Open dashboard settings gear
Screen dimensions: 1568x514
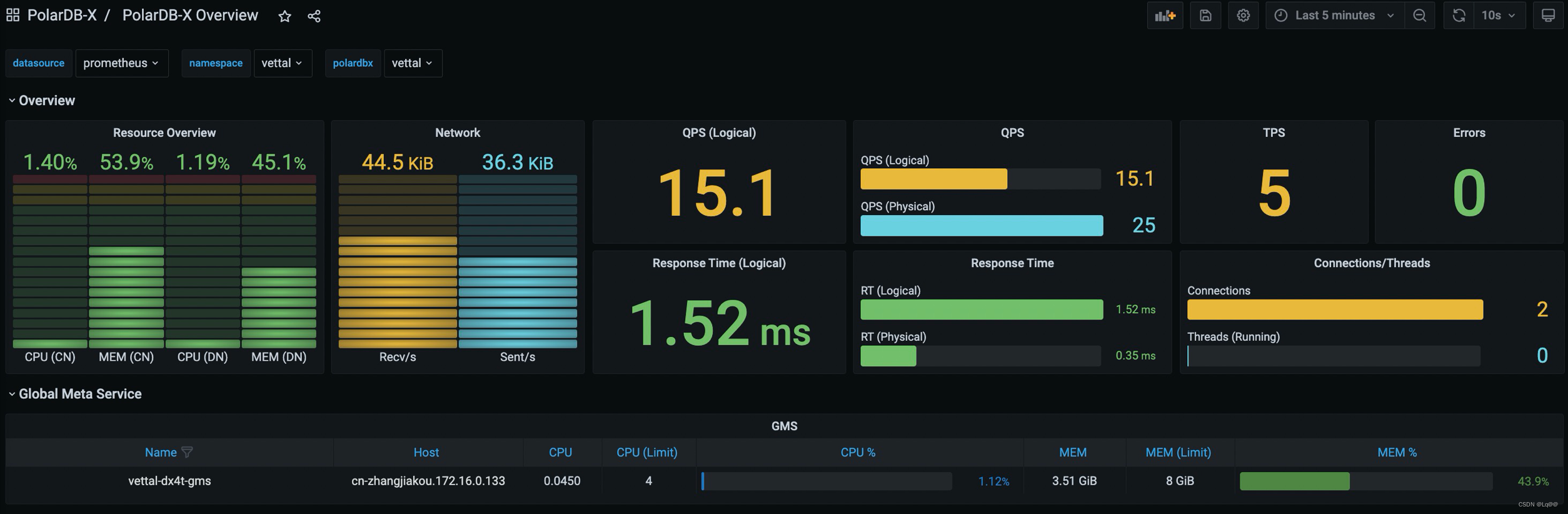coord(1243,16)
